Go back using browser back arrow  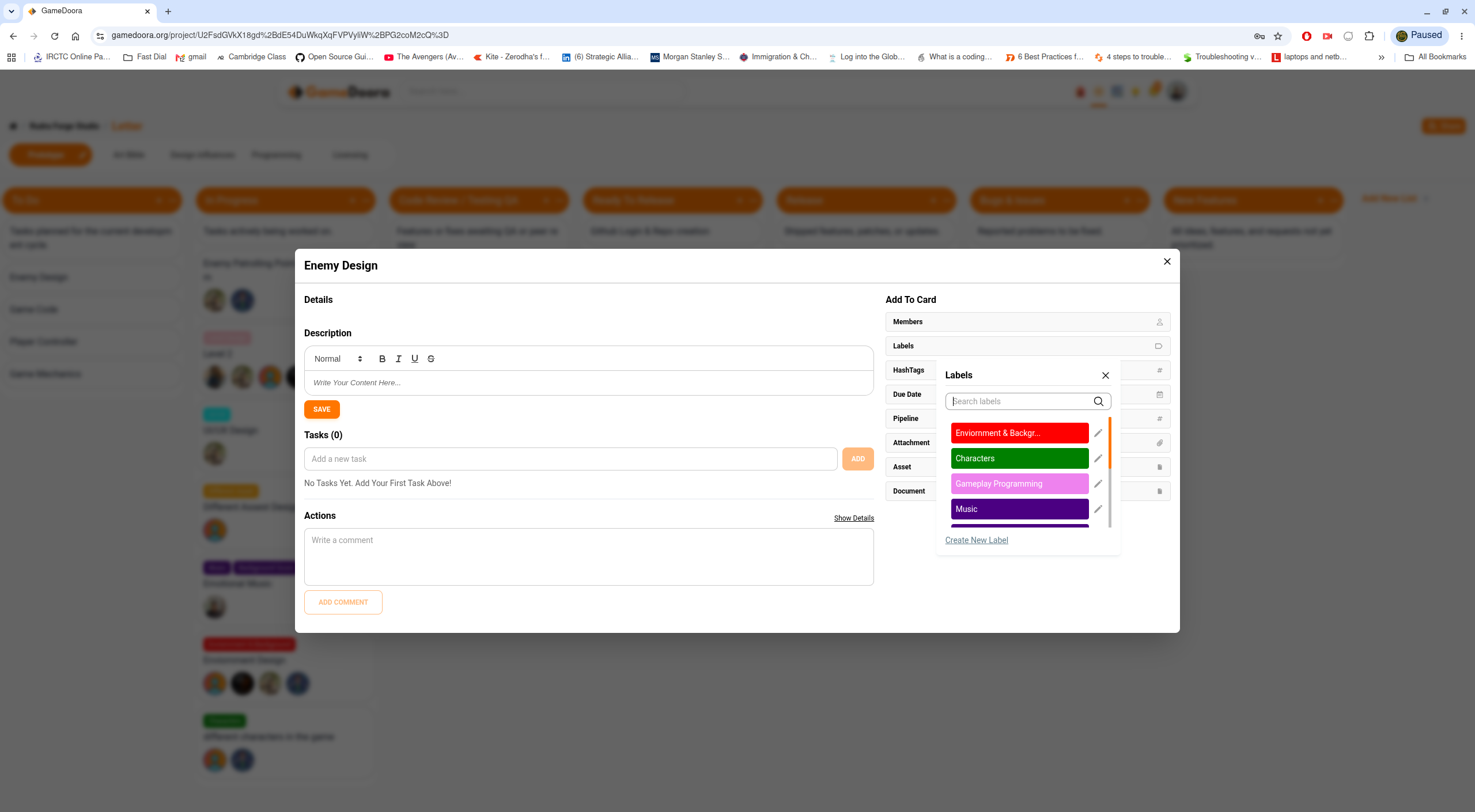coord(13,36)
